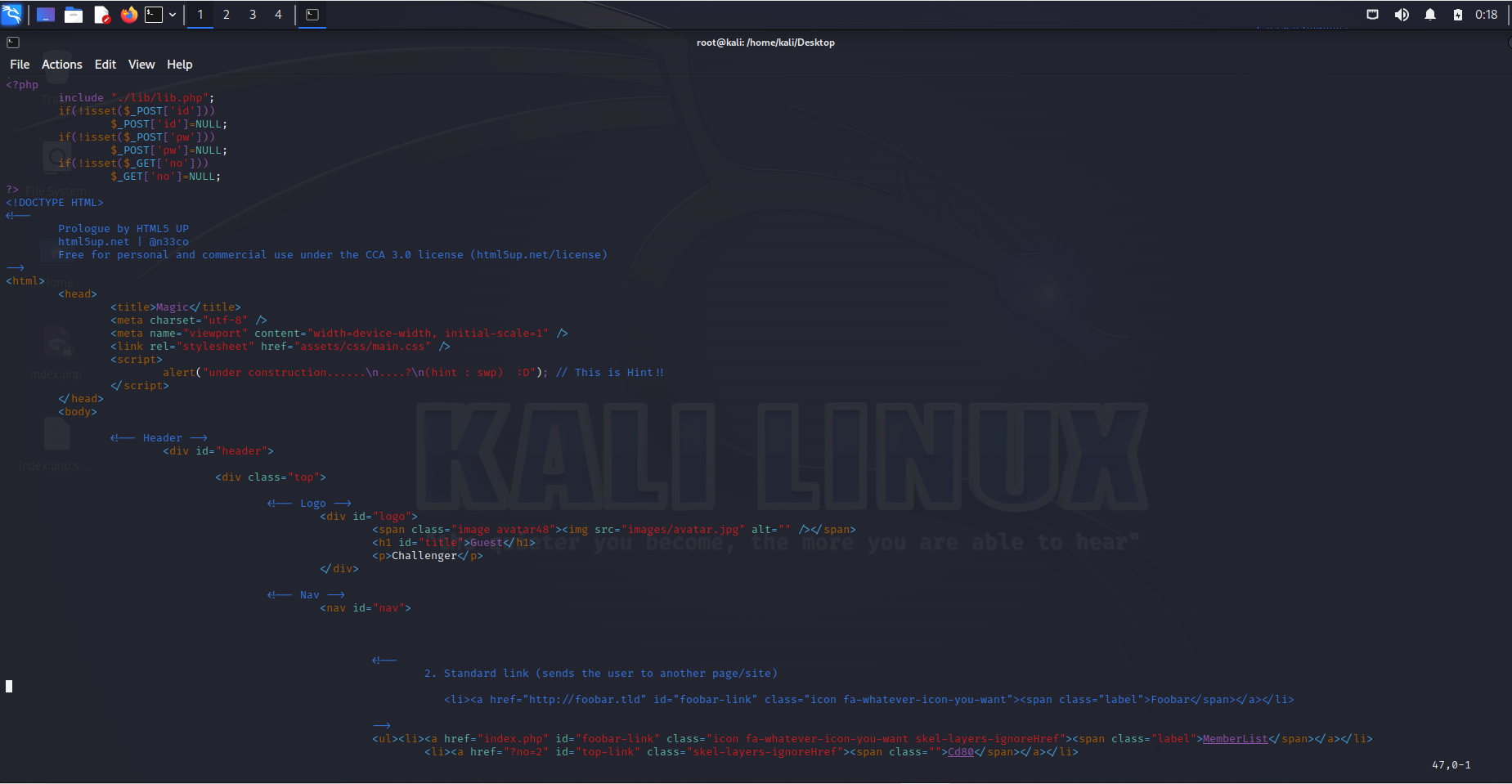Image resolution: width=1512 pixels, height=784 pixels.
Task: Click the terminal icon in the title bar
Action: [x=13, y=43]
